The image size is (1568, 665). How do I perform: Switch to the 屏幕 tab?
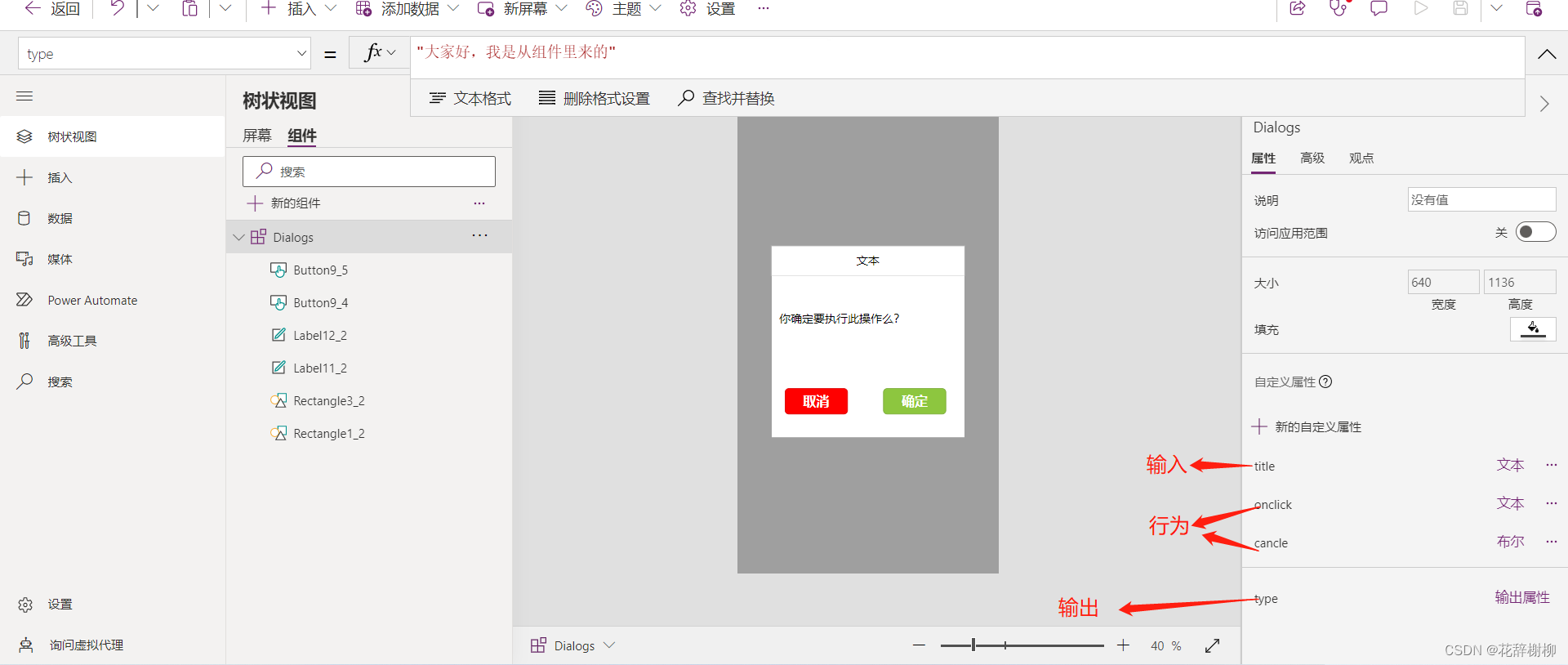click(257, 136)
